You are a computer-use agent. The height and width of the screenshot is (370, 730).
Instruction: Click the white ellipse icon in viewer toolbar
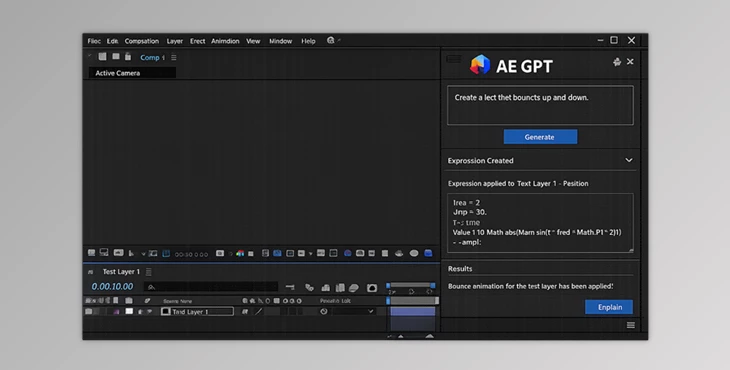tap(414, 253)
